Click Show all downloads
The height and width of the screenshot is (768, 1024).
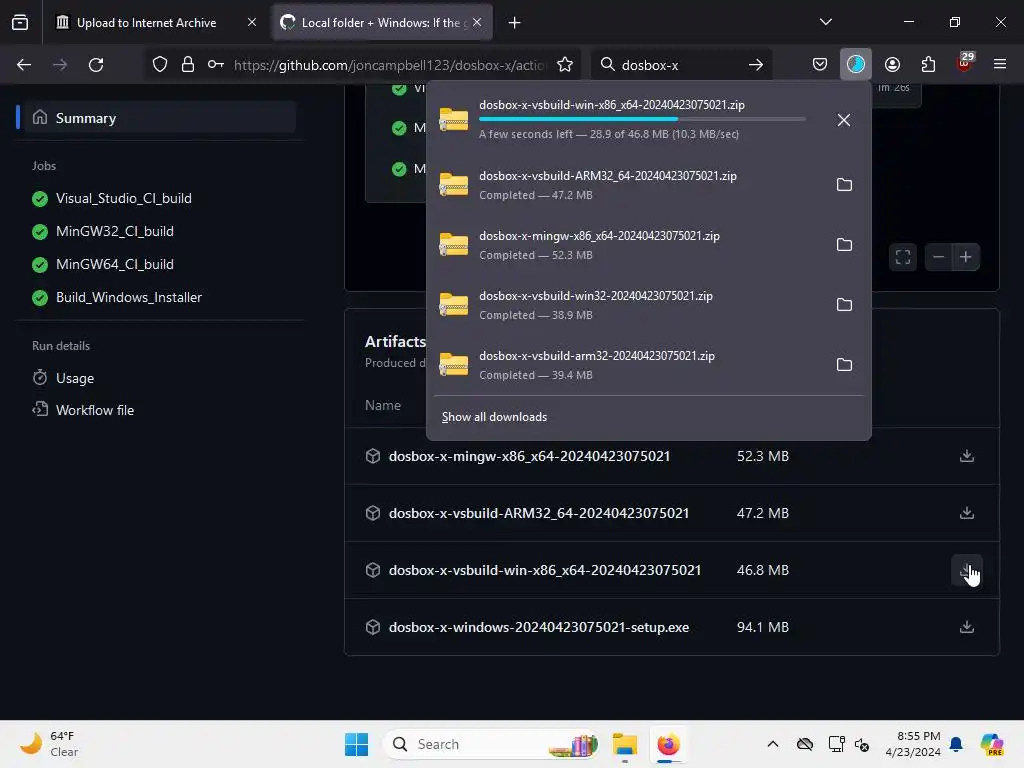coord(494,417)
